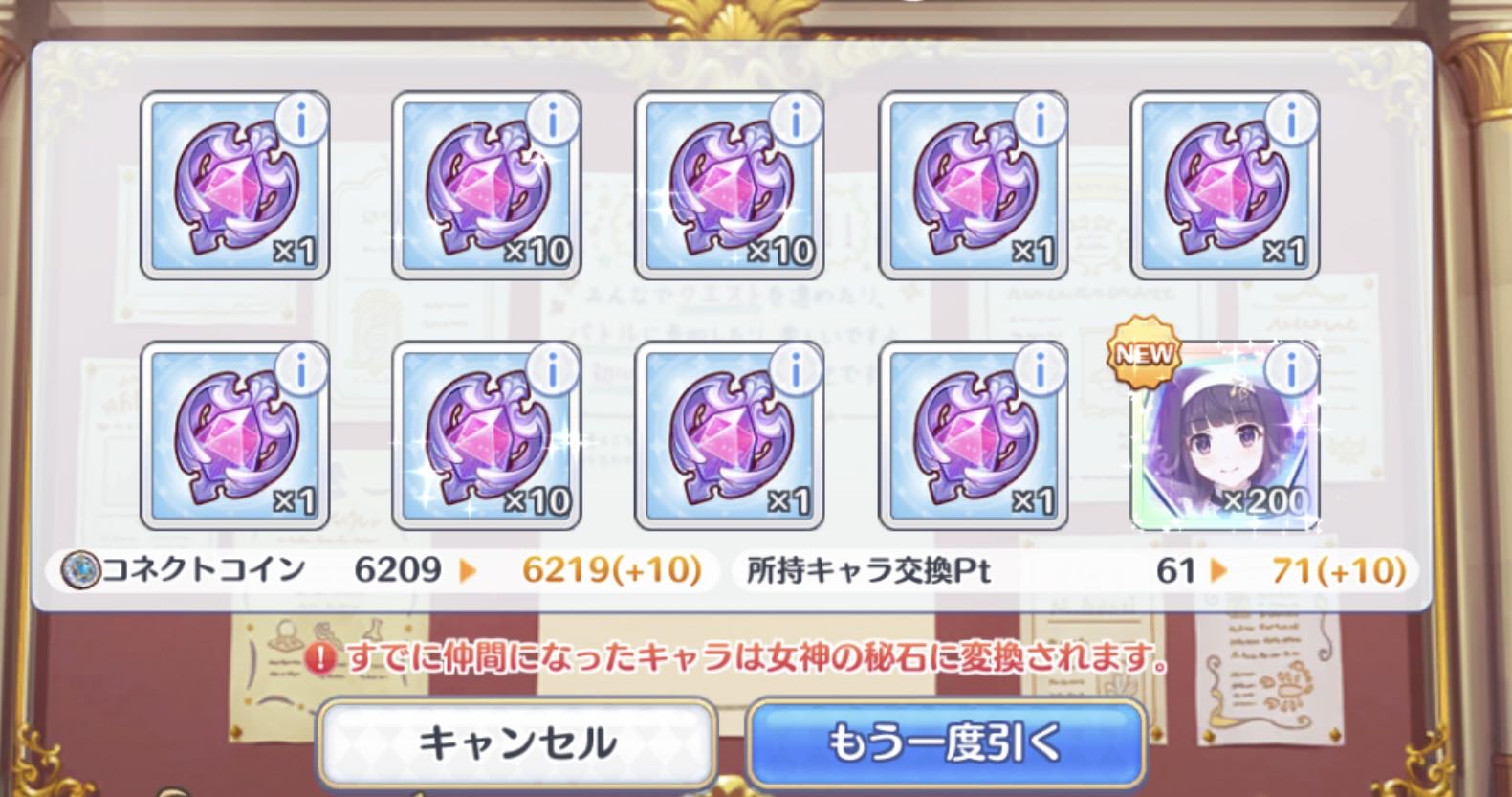Select the third top-row ×10 stone card
This screenshot has width=1512, height=797.
point(730,186)
